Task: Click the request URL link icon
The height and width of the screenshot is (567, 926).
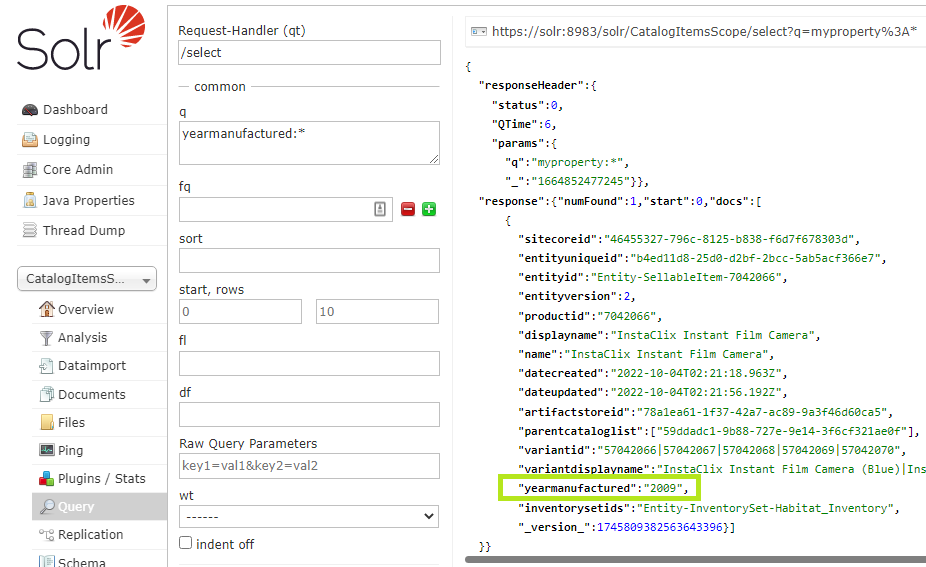Action: click(x=478, y=31)
